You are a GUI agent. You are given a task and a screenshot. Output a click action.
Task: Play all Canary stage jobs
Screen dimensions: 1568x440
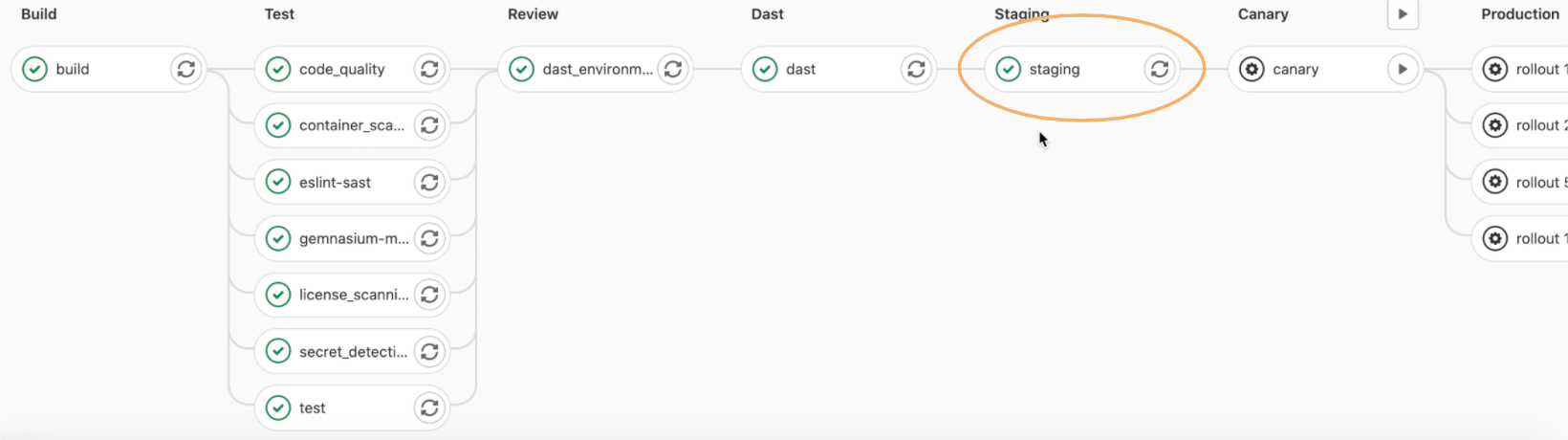point(1403,14)
